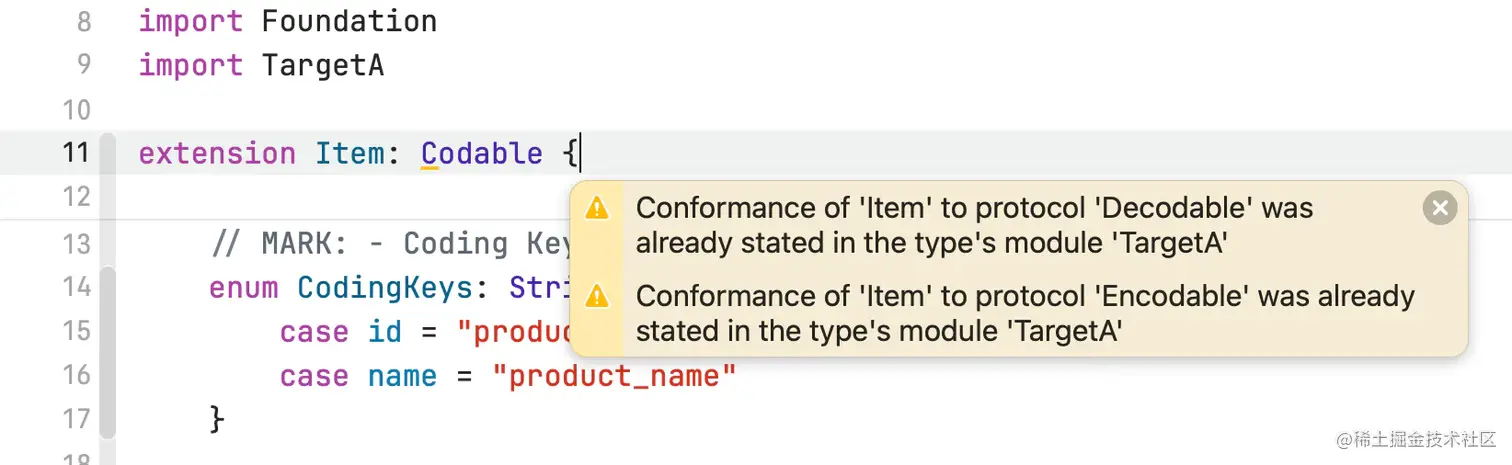Click line number 9 in the gutter
Viewport: 1512px width, 465px height.
(84, 65)
